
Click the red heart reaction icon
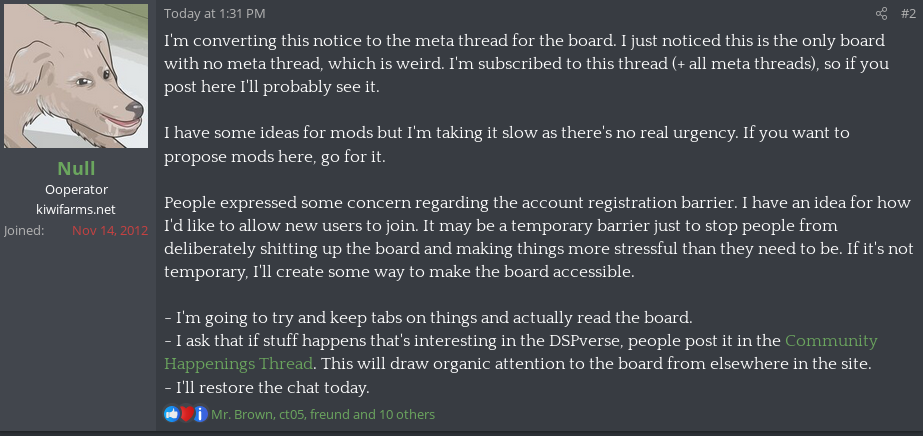186,414
